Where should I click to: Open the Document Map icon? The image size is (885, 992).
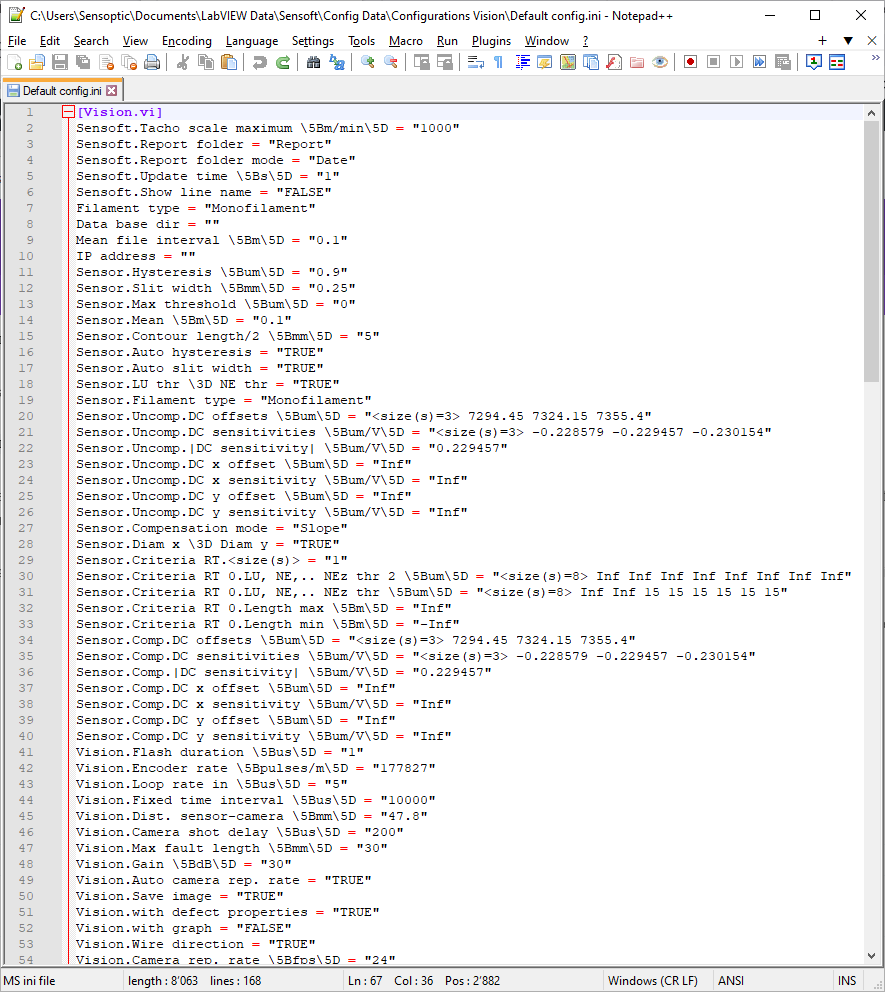568,62
